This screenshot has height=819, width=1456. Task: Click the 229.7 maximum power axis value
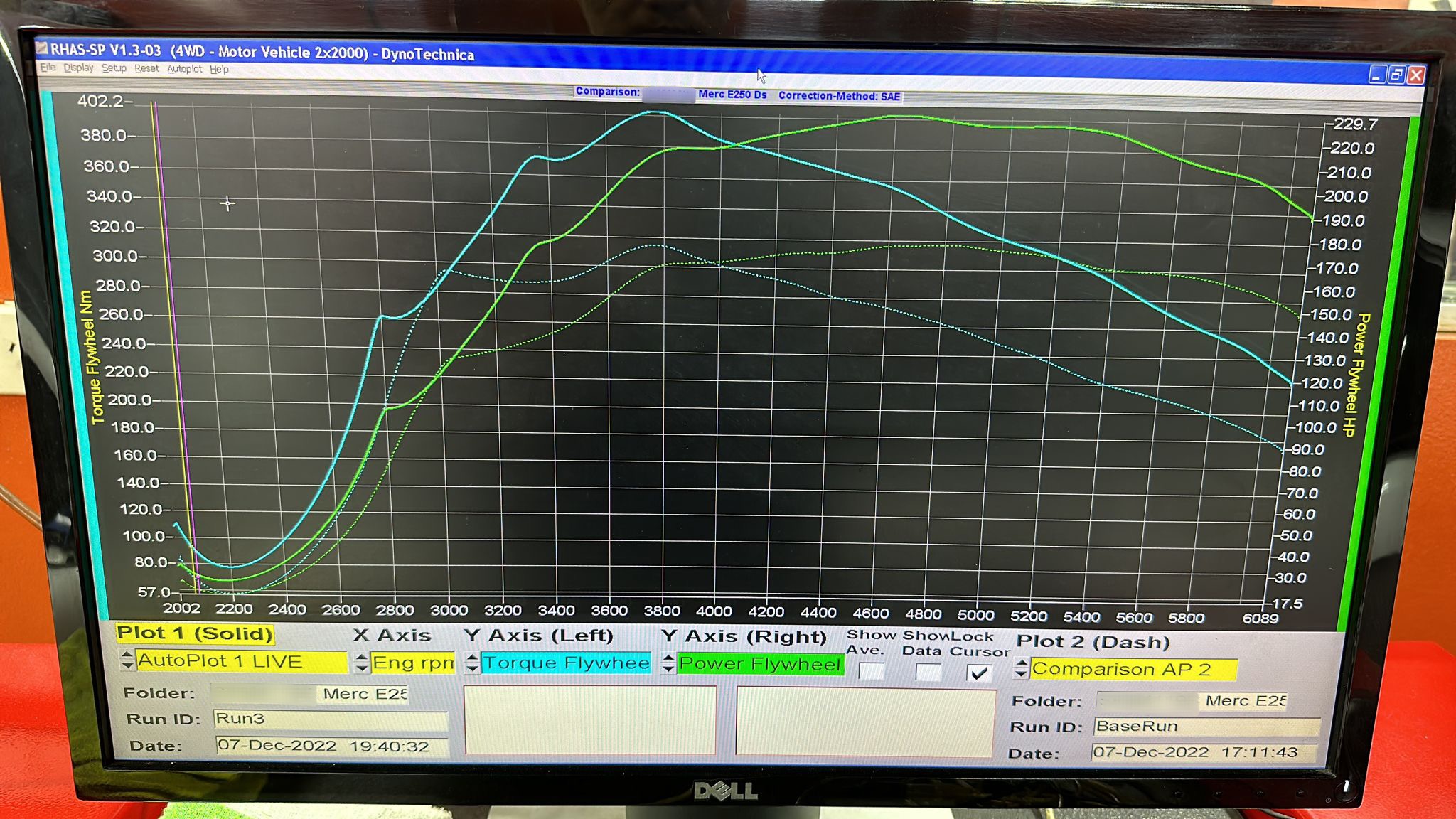[1355, 124]
